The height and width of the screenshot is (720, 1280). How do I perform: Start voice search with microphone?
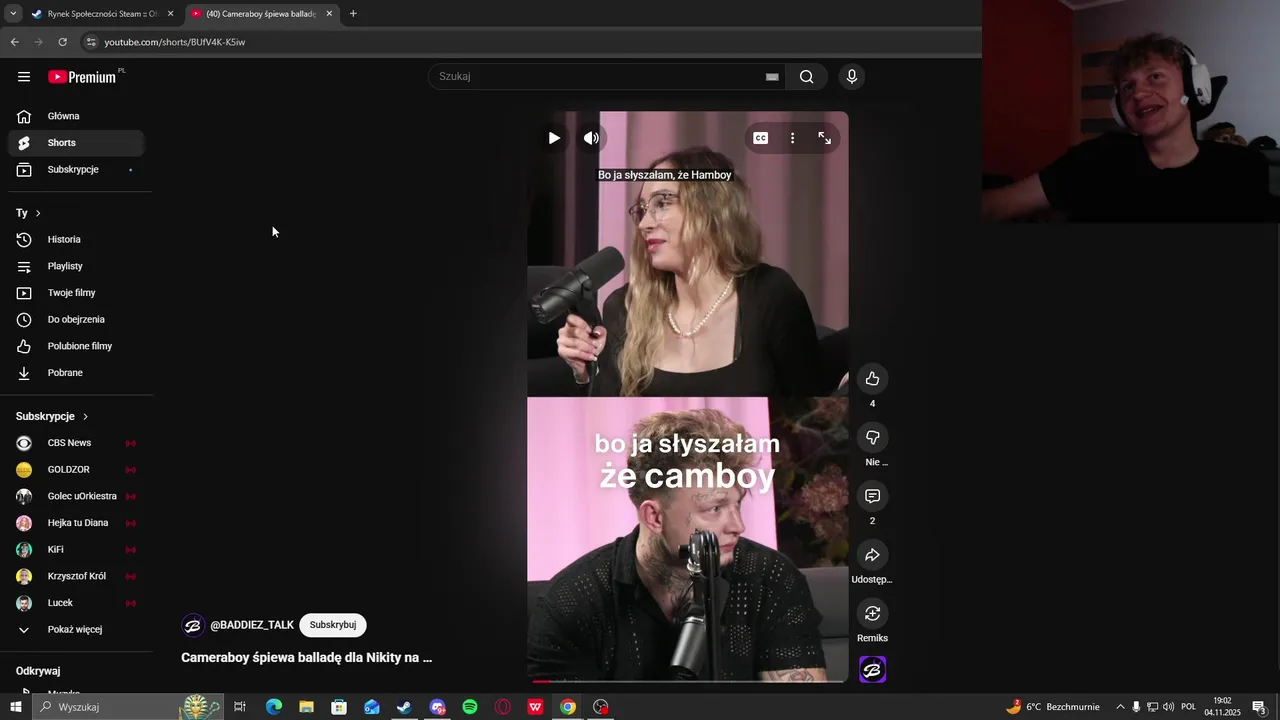coord(852,77)
